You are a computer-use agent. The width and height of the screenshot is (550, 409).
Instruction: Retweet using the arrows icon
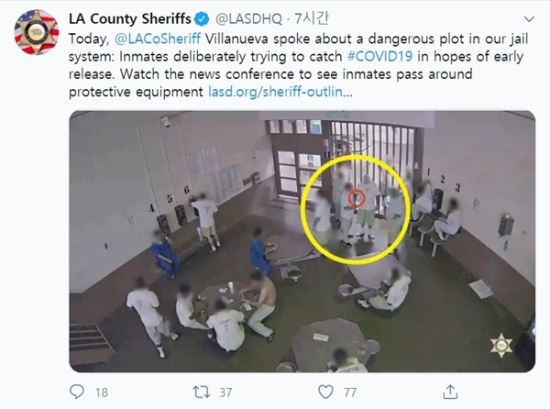(x=201, y=392)
